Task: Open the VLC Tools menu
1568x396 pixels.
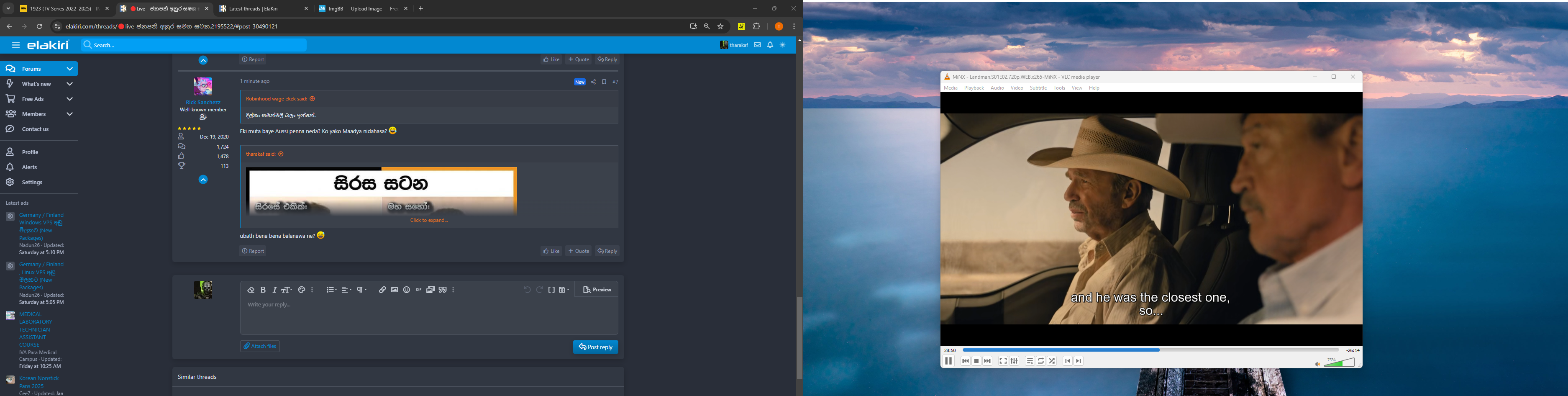Action: tap(1059, 88)
